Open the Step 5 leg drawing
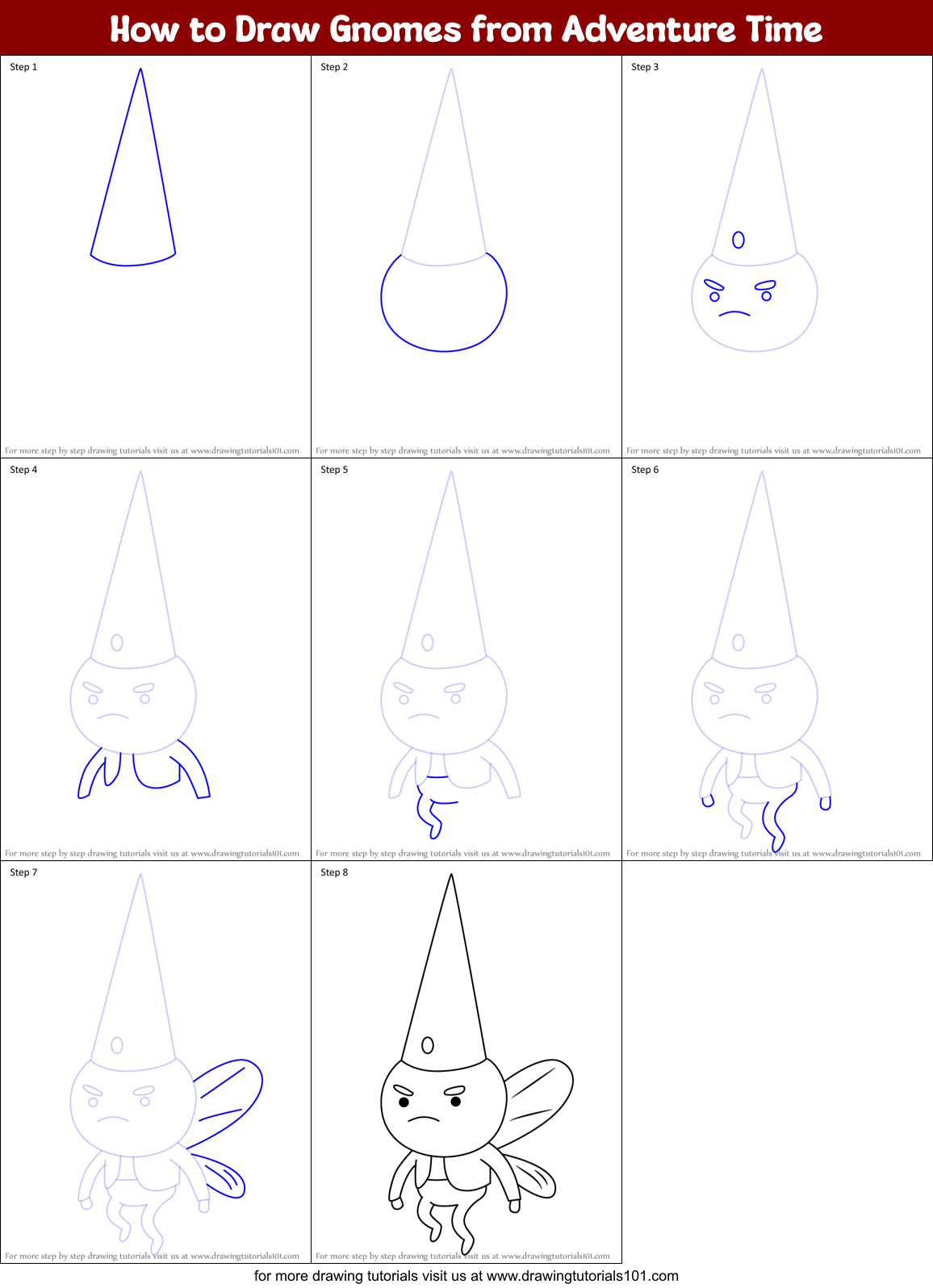This screenshot has width=933, height=1288. [450, 655]
